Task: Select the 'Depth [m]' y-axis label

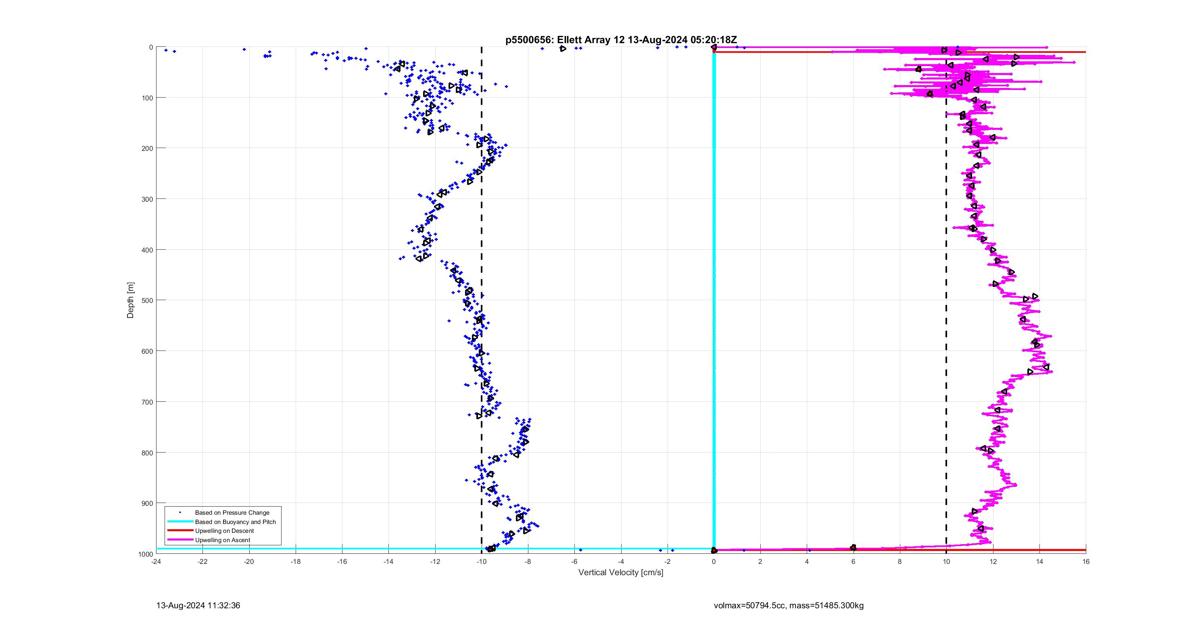Action: [131, 300]
